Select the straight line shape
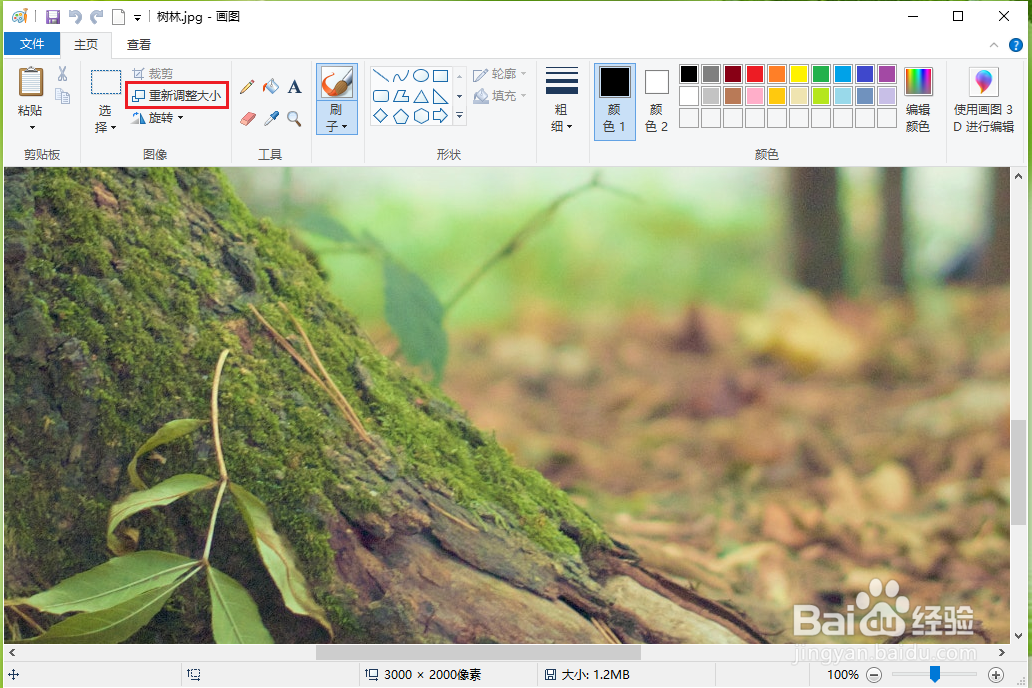1032x688 pixels. coord(380,76)
